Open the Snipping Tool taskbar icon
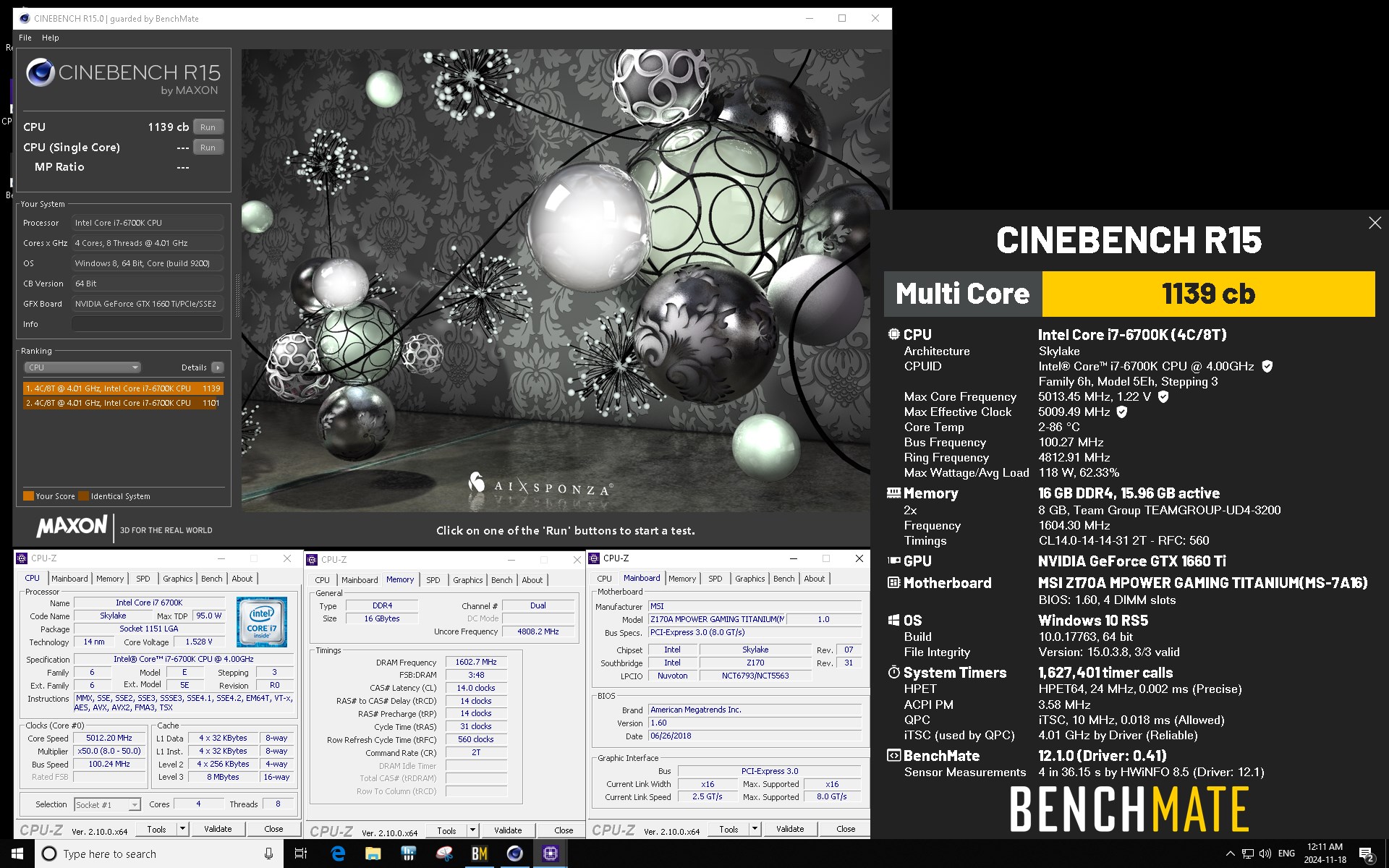Viewport: 1389px width, 868px height. 444,854
